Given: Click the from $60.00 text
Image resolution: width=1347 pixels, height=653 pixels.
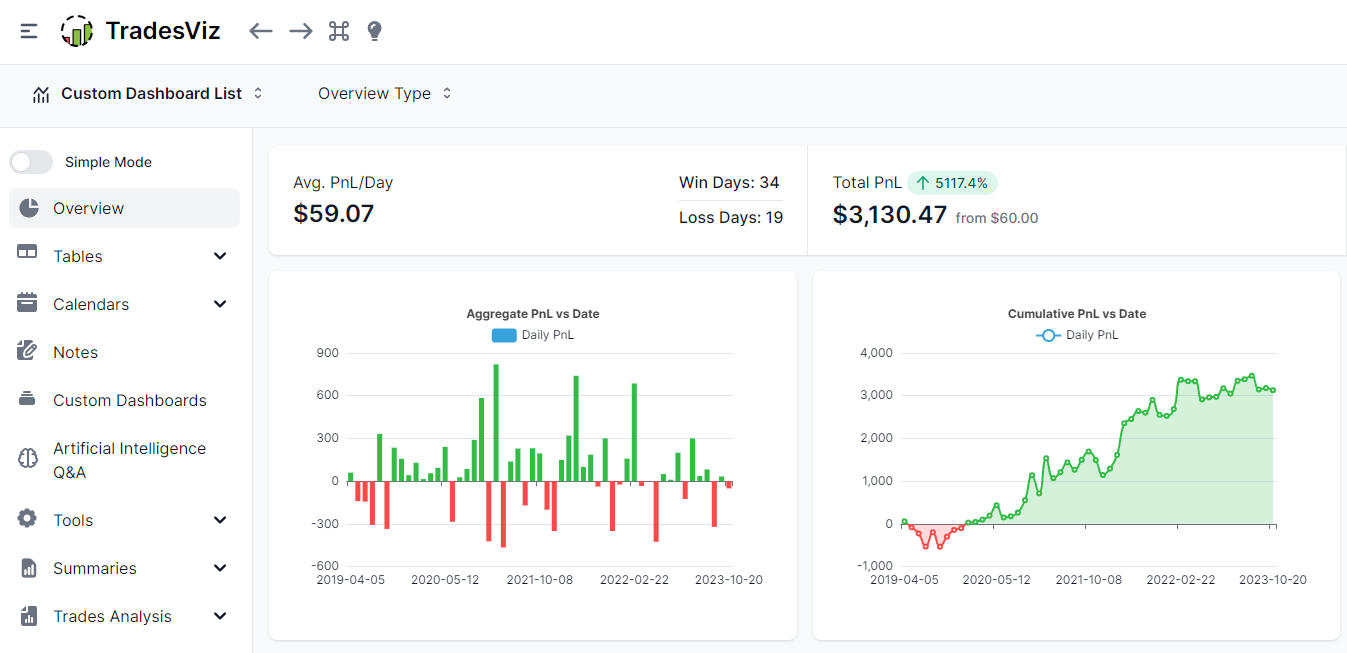Looking at the screenshot, I should pyautogui.click(x=997, y=218).
